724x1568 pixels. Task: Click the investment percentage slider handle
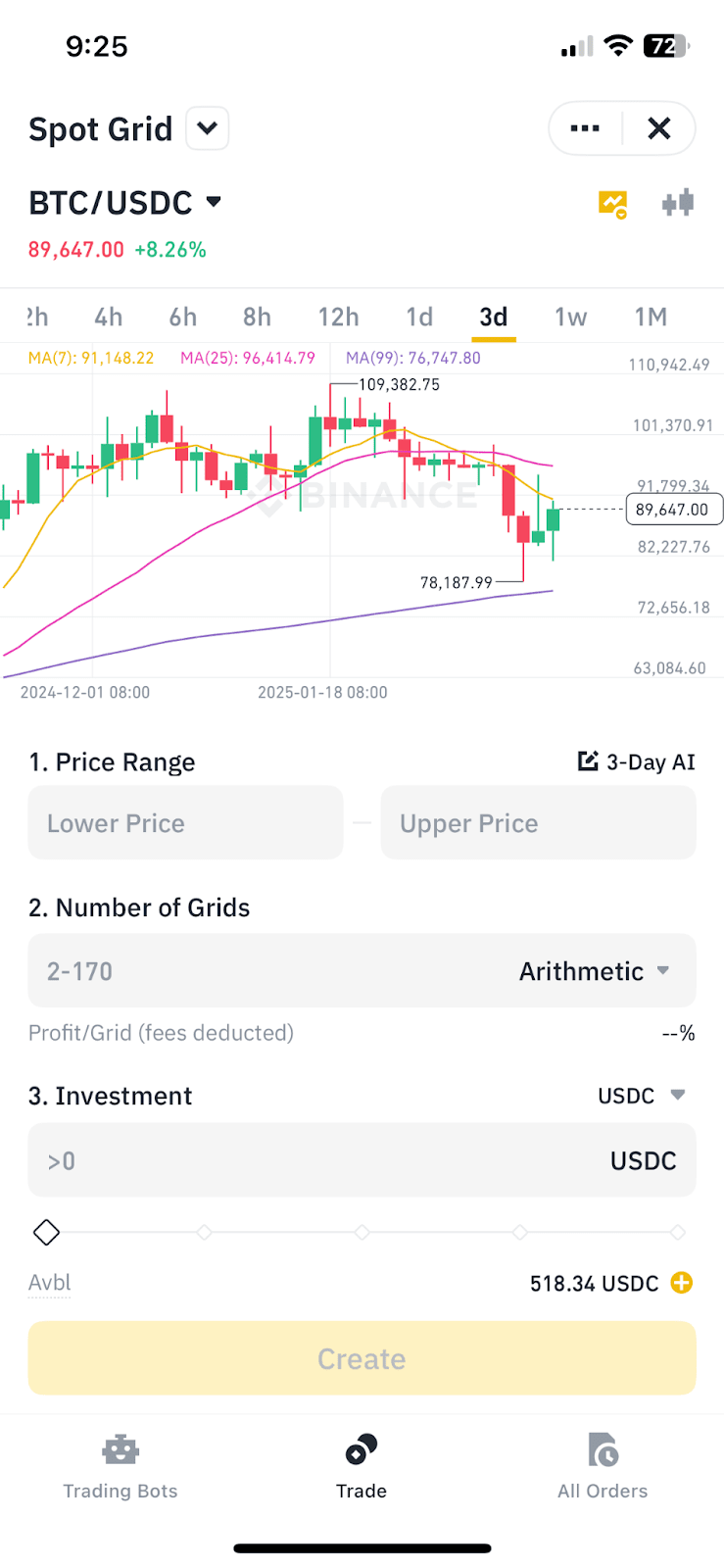point(46,1232)
